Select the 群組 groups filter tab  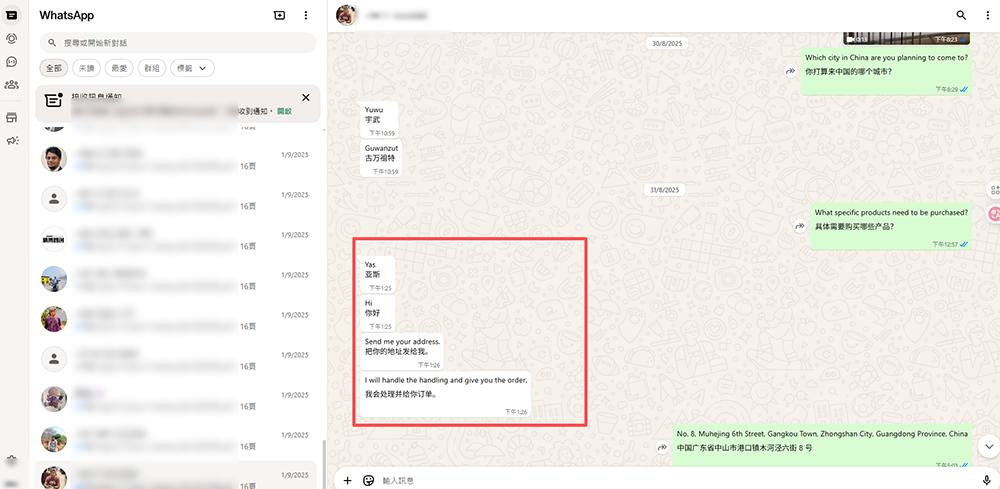[x=152, y=68]
